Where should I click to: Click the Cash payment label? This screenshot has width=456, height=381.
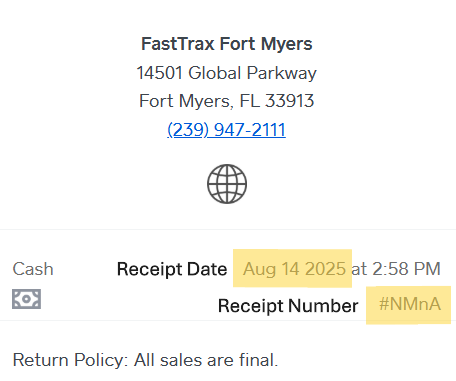pyautogui.click(x=33, y=269)
